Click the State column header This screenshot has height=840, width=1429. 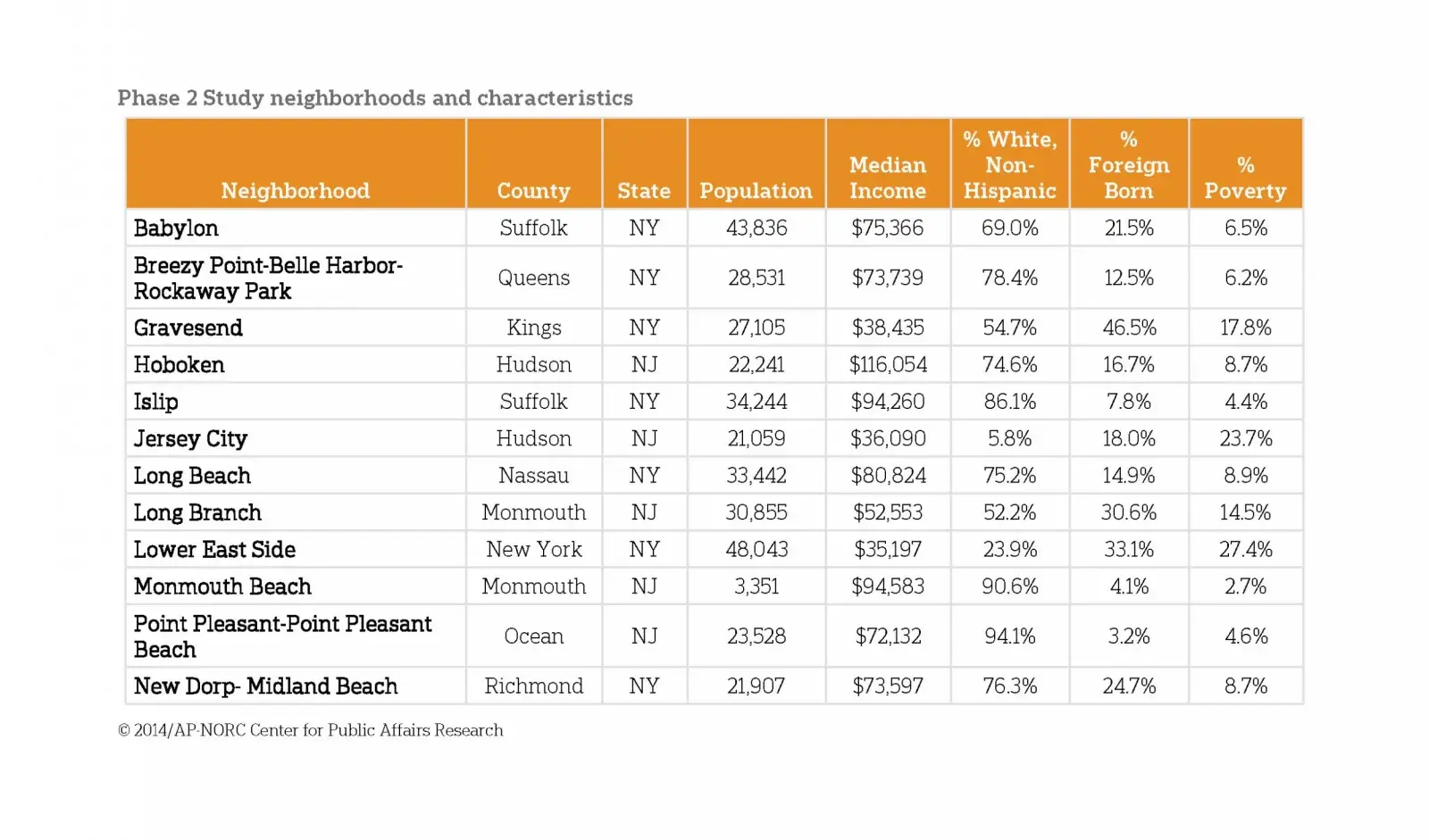point(644,191)
